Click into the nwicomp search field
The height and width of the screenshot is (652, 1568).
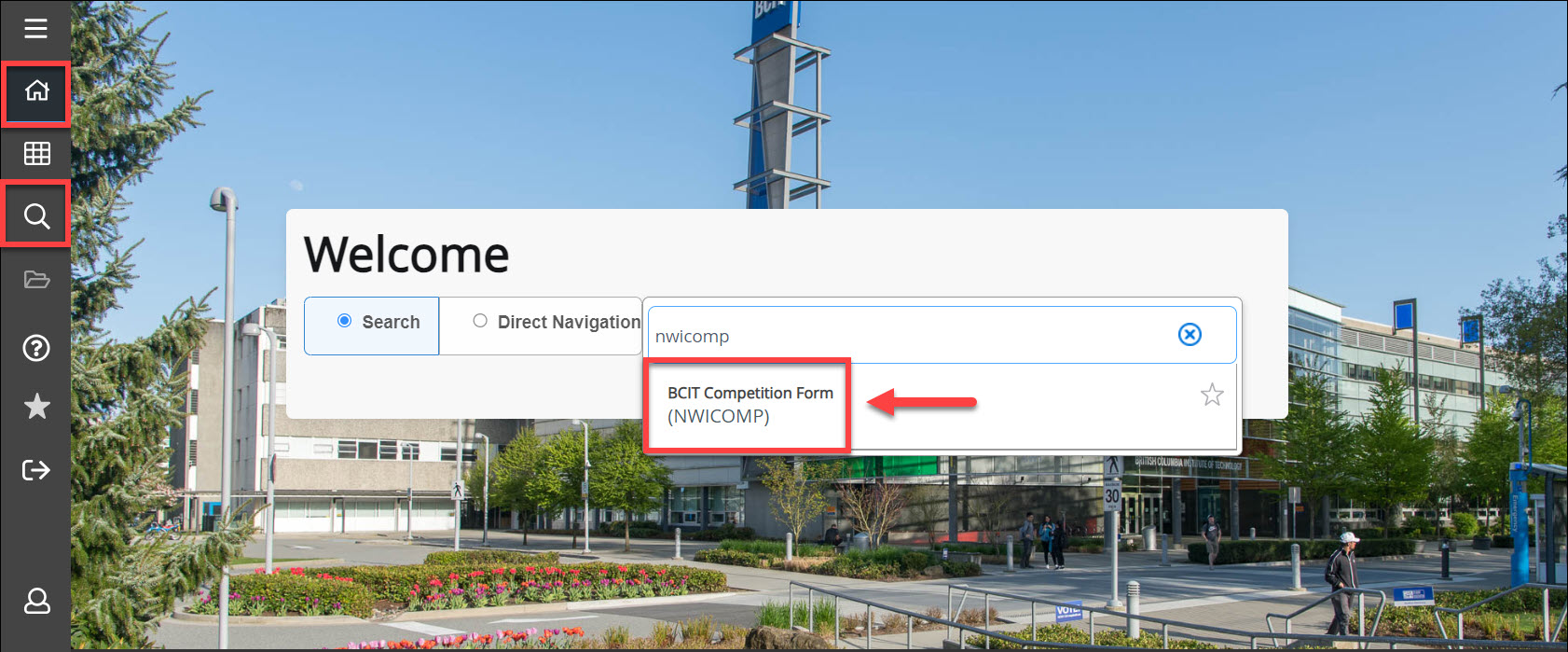904,336
